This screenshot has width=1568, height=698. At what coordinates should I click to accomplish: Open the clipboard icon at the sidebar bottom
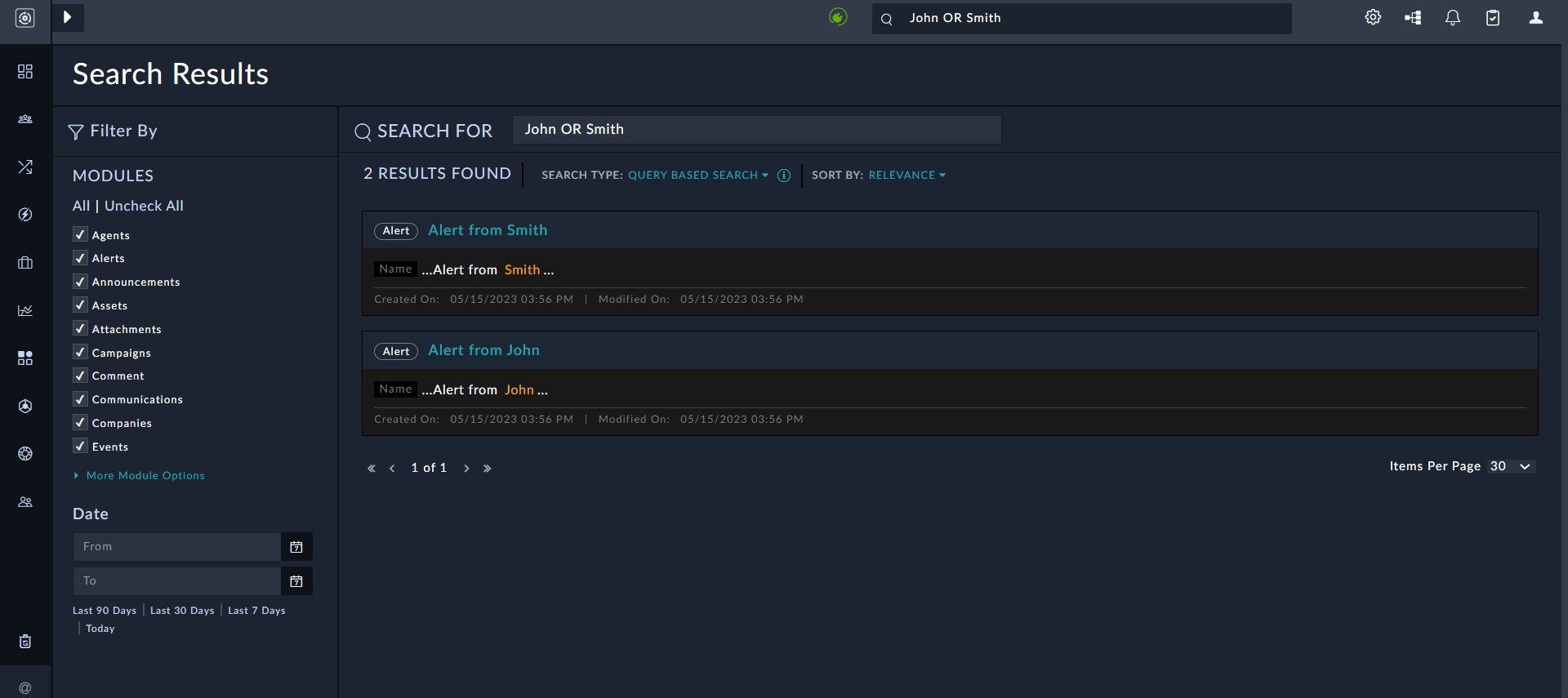click(25, 642)
